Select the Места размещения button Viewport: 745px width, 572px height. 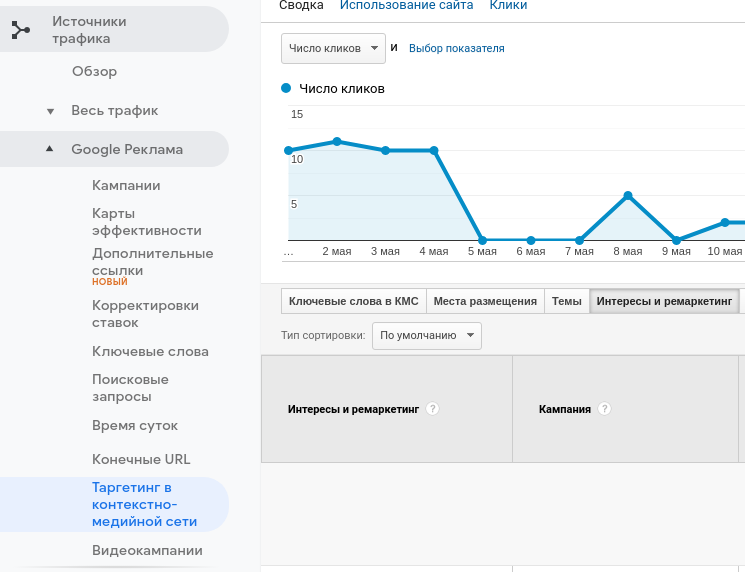[485, 301]
